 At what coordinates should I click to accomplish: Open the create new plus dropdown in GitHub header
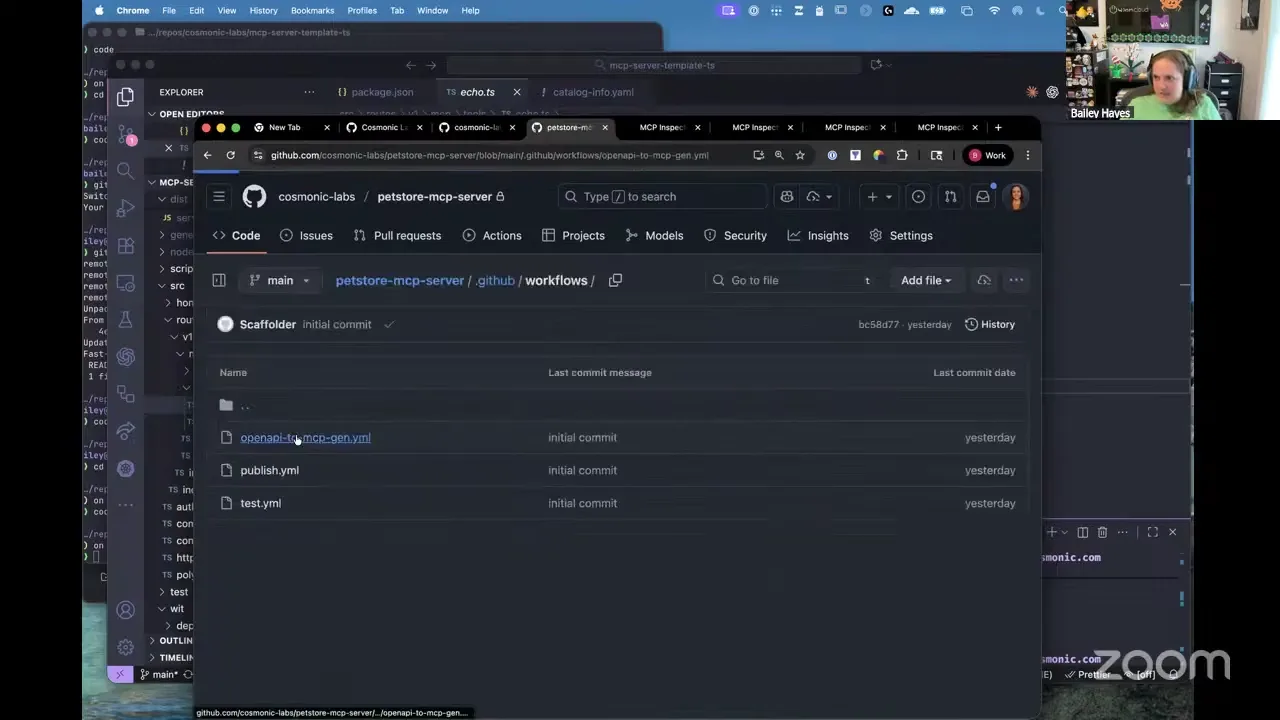(878, 197)
